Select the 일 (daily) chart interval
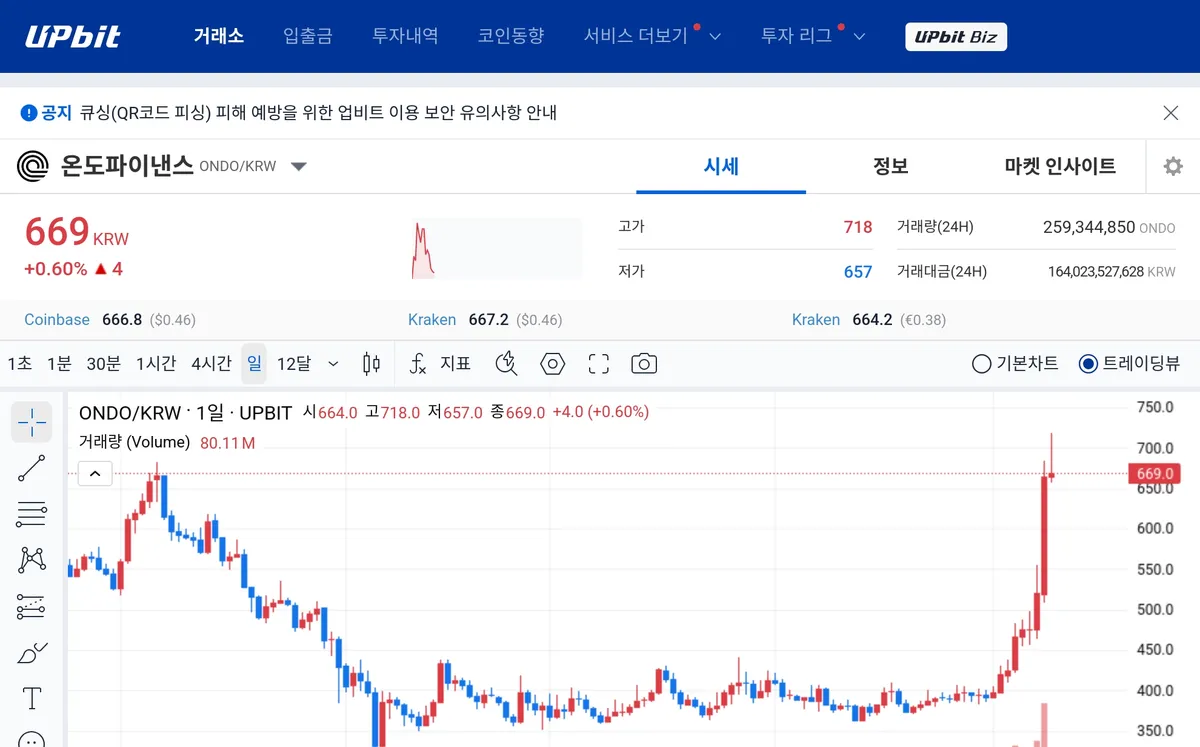The height and width of the screenshot is (747, 1200). [254, 363]
